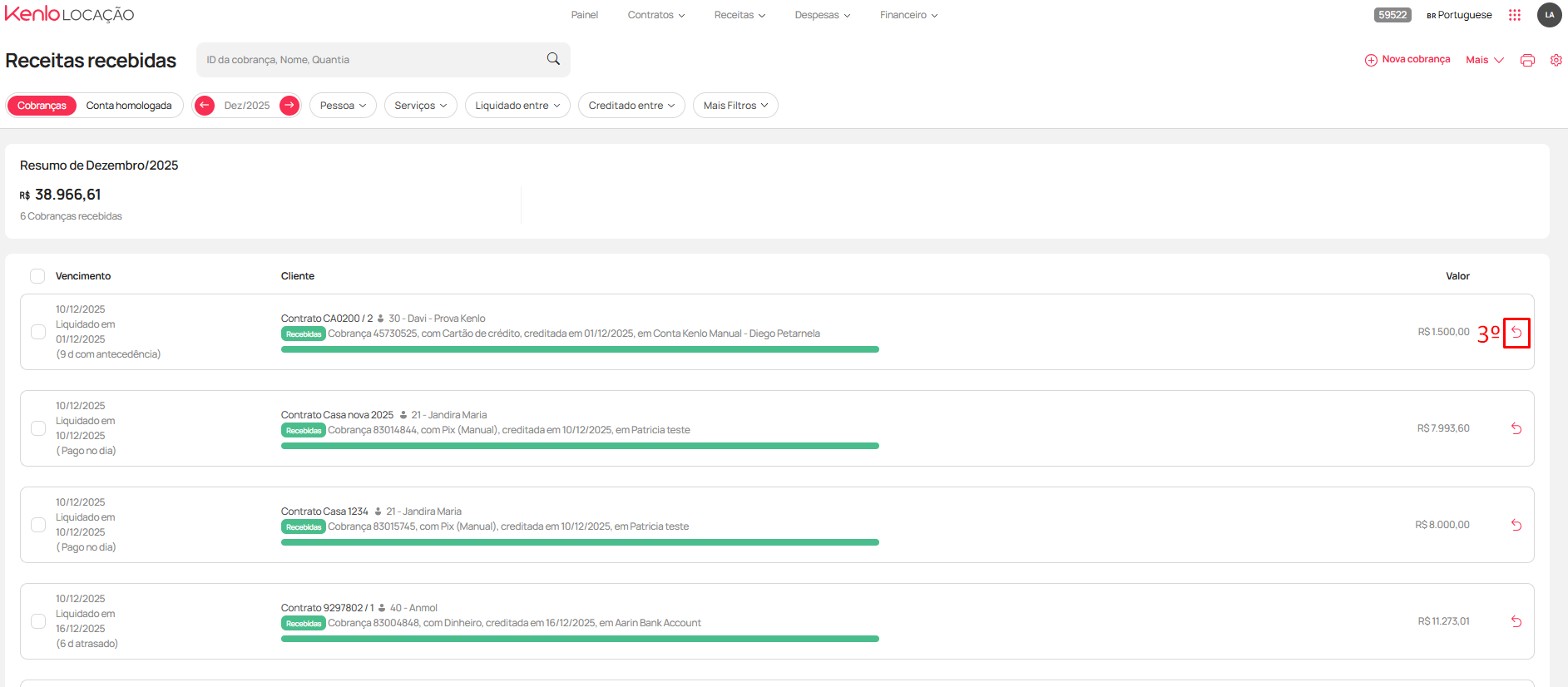This screenshot has height=687, width=1568.
Task: Expand the Mais actions menu
Action: click(1485, 60)
